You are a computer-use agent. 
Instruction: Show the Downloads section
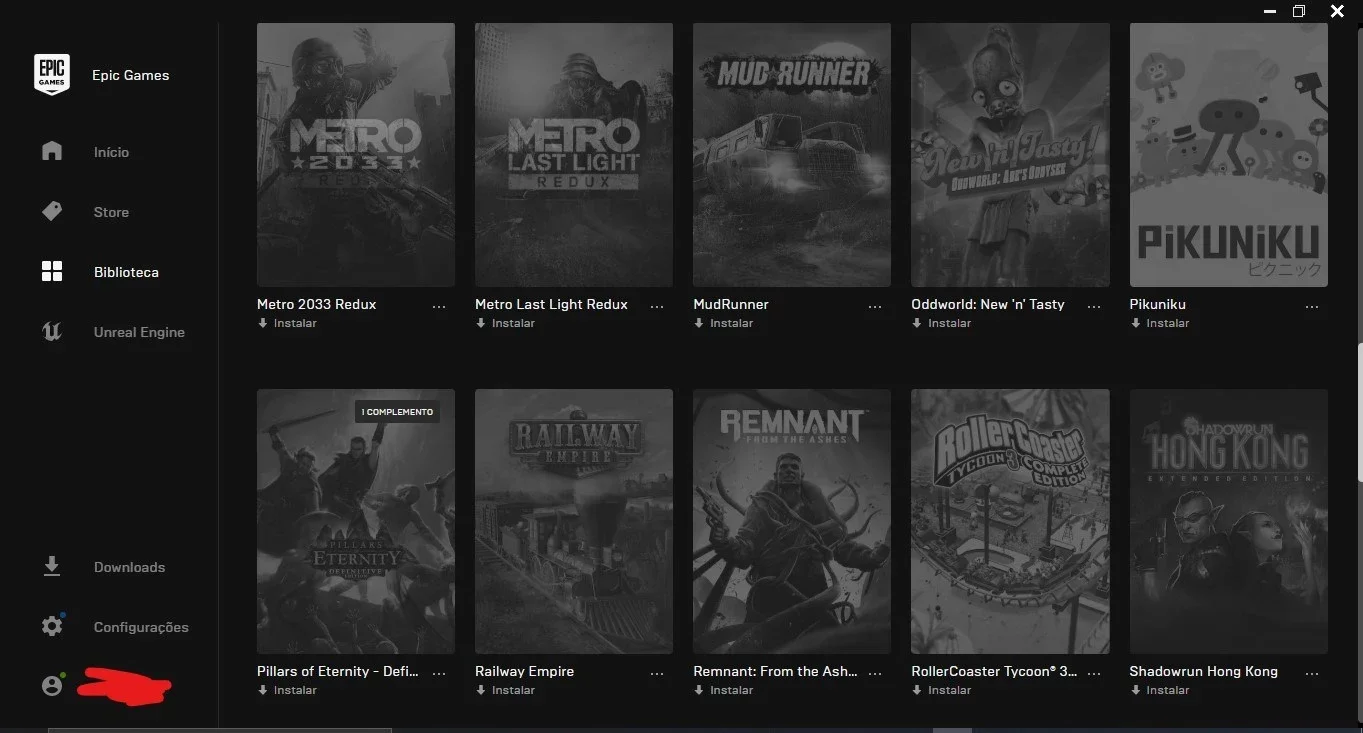tap(129, 567)
